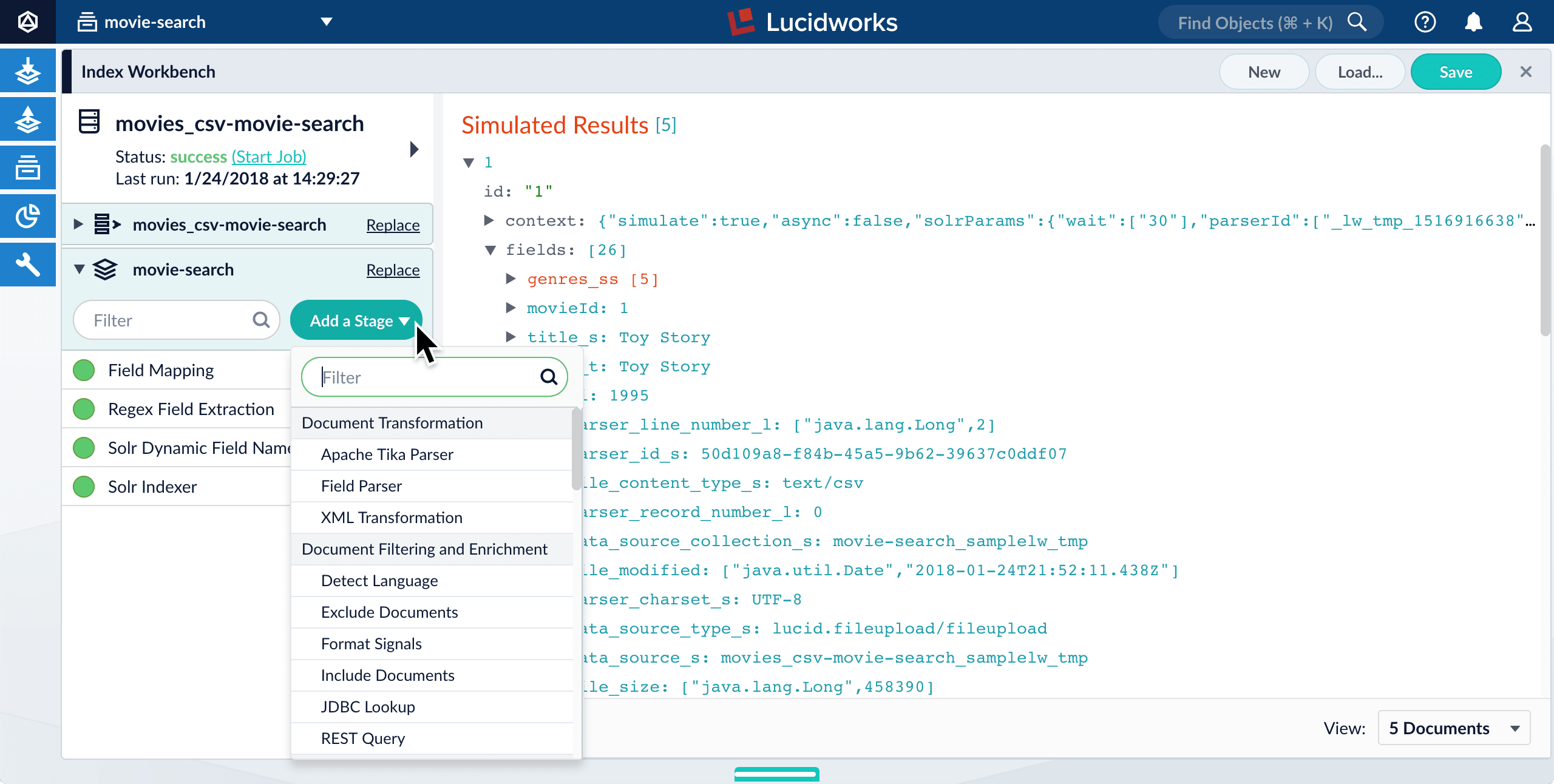The width and height of the screenshot is (1554, 784).
Task: Click the results panel vertical scrollbar
Action: pos(1546,240)
